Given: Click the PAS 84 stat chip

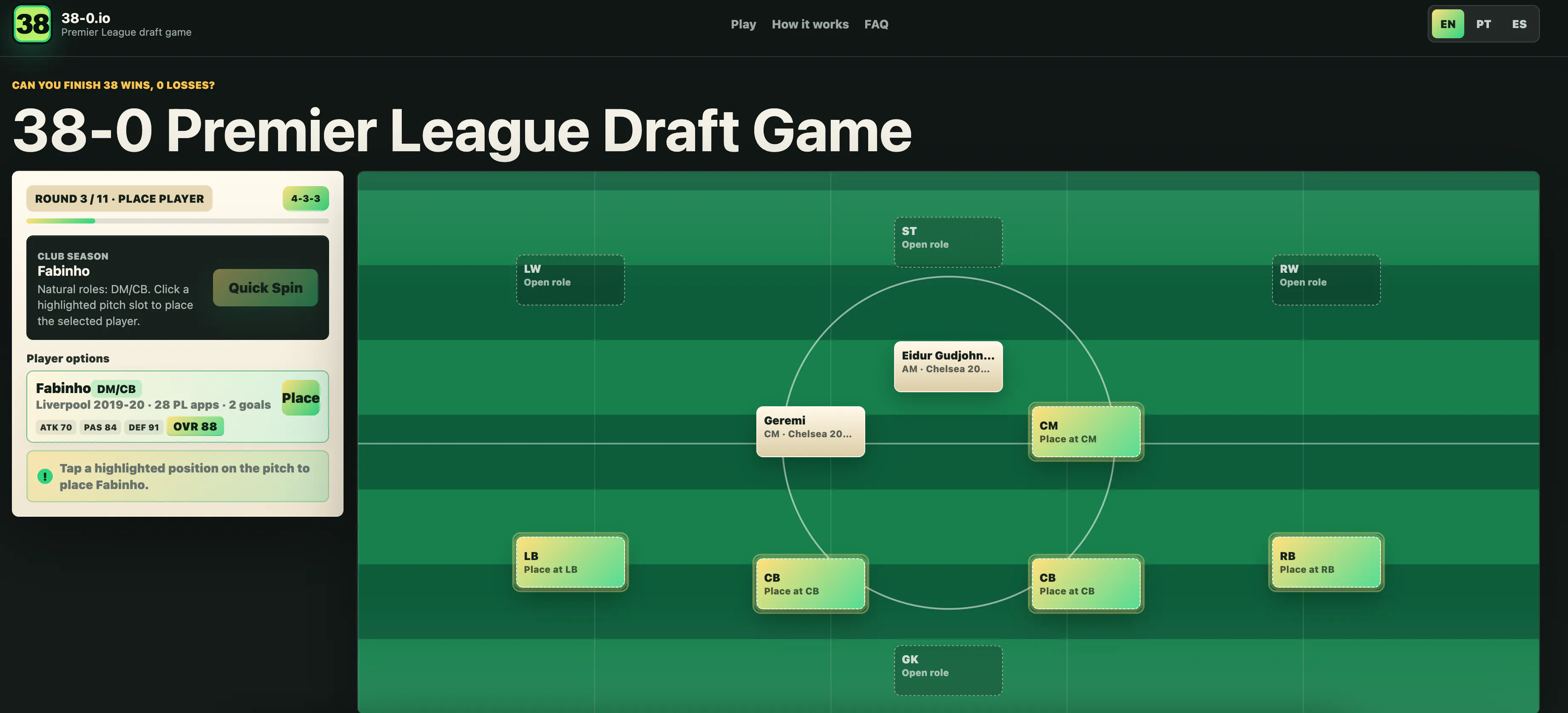Looking at the screenshot, I should (x=100, y=427).
